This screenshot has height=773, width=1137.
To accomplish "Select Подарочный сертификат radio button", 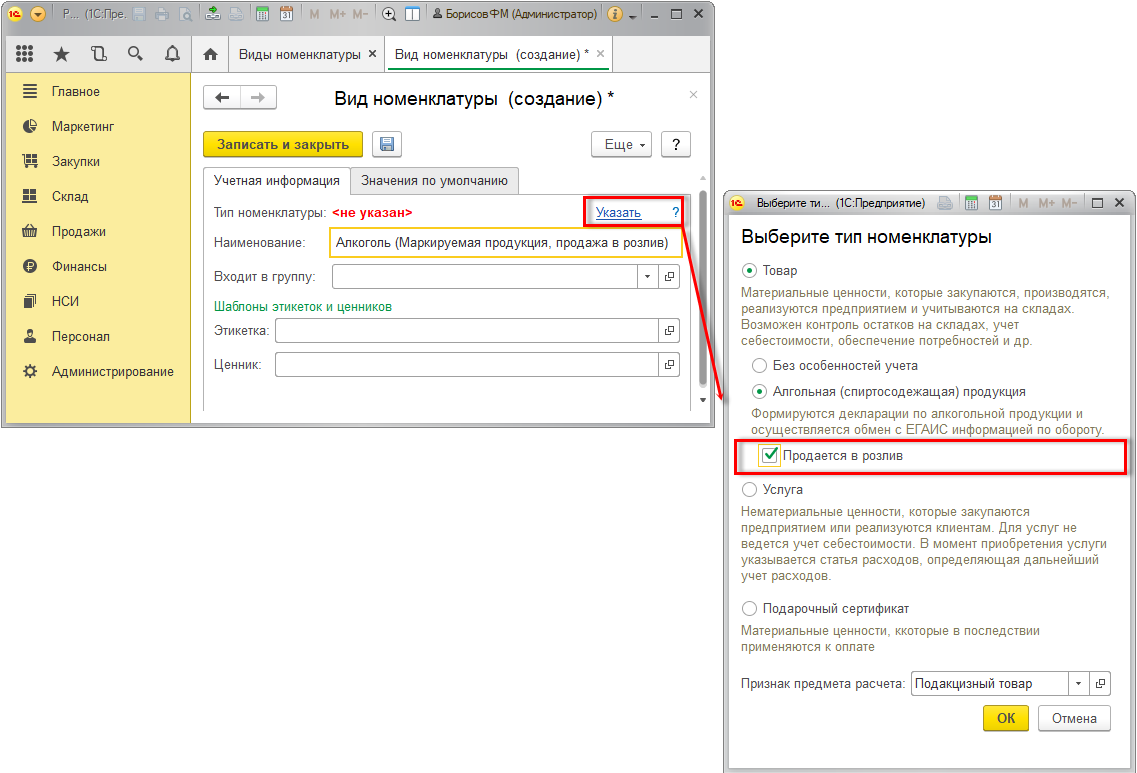I will click(750, 608).
